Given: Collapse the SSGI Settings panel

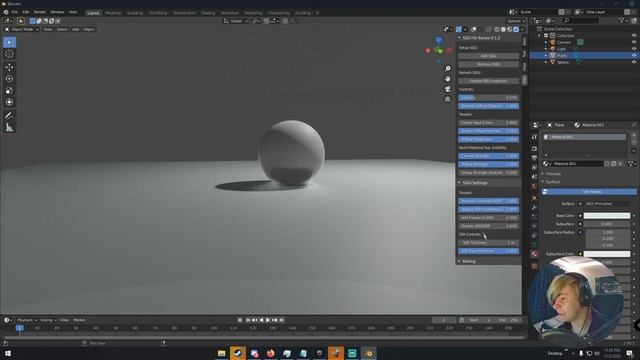Looking at the screenshot, I should coord(460,183).
